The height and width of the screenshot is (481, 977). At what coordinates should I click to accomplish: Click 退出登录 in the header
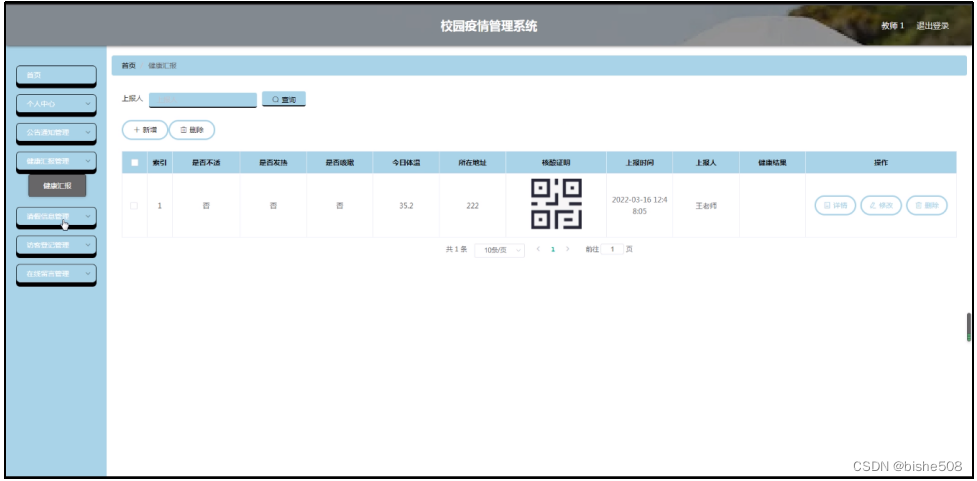coord(932,26)
